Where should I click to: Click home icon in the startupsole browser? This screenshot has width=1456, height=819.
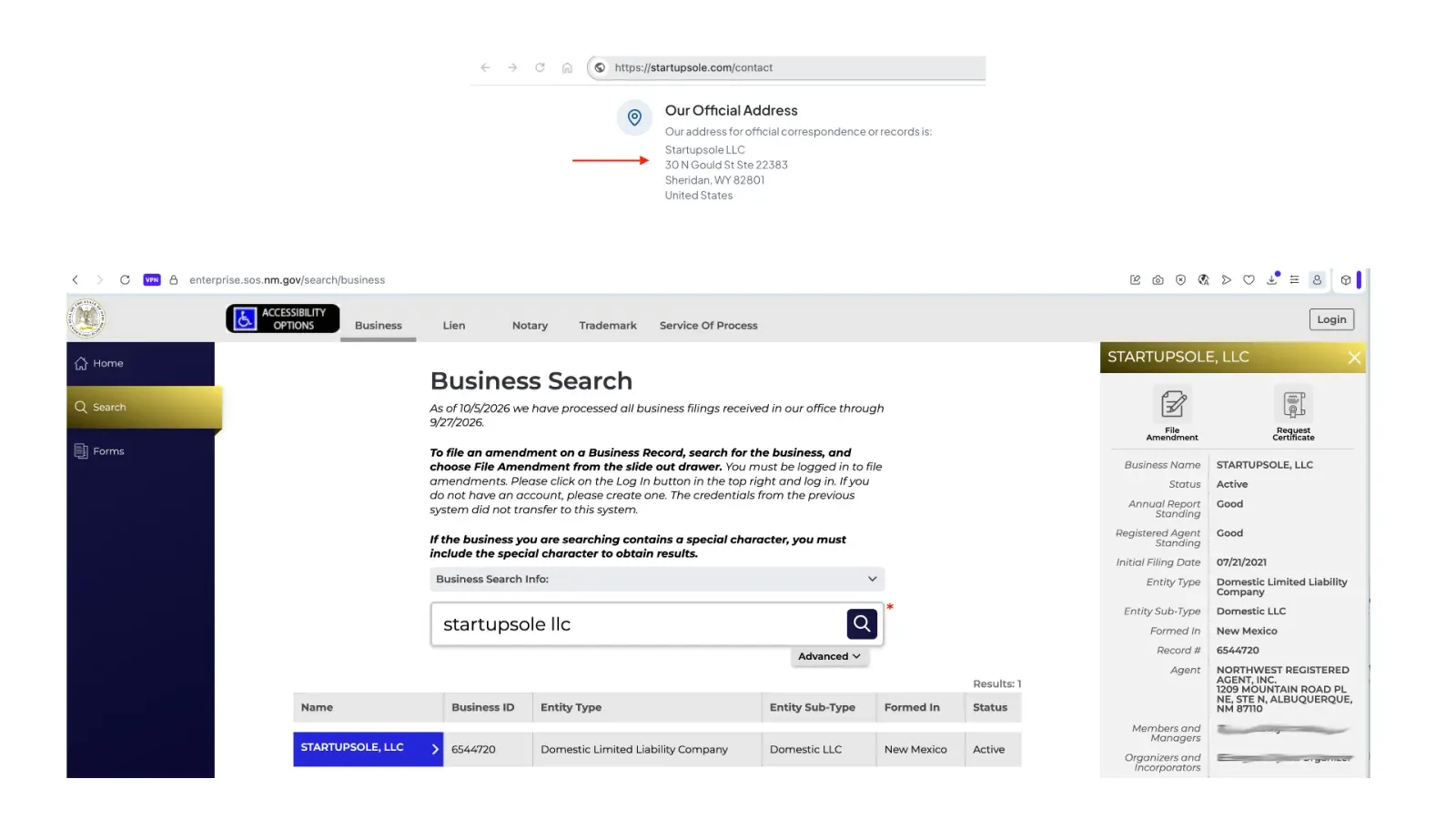tap(567, 67)
